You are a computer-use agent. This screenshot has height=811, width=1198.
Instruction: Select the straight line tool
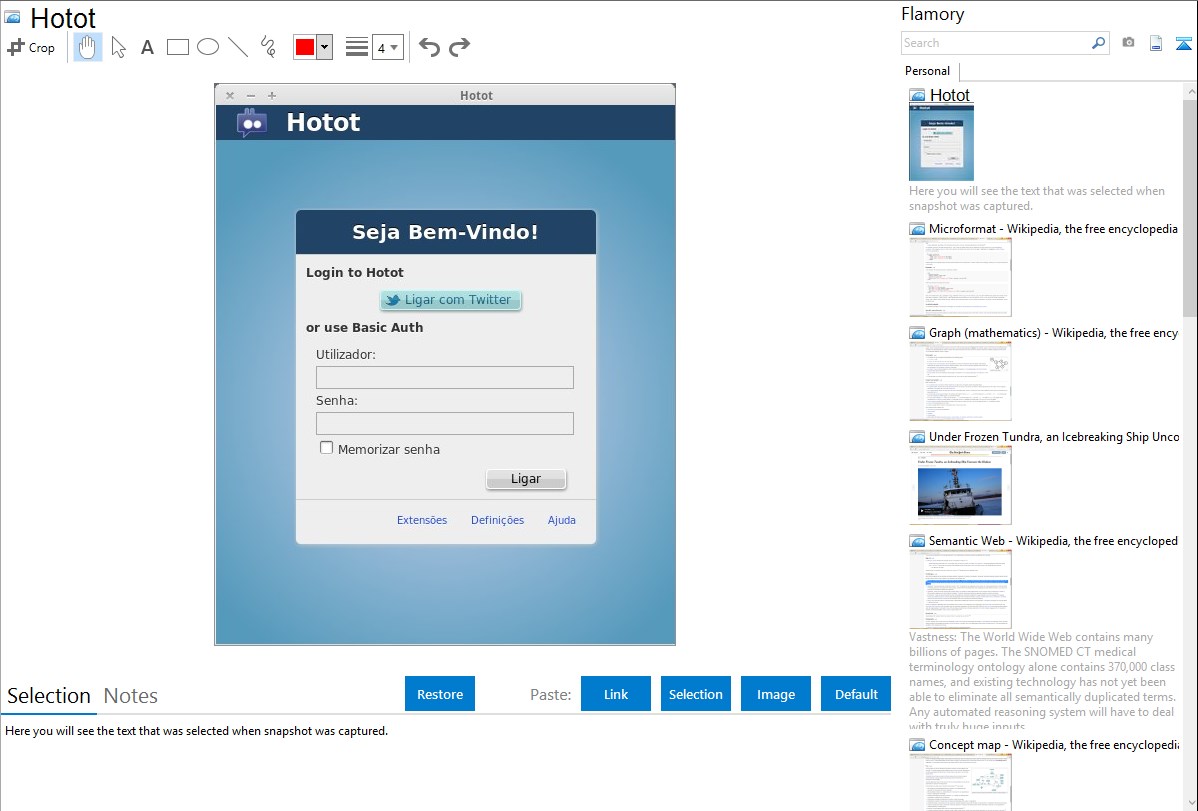(x=238, y=47)
